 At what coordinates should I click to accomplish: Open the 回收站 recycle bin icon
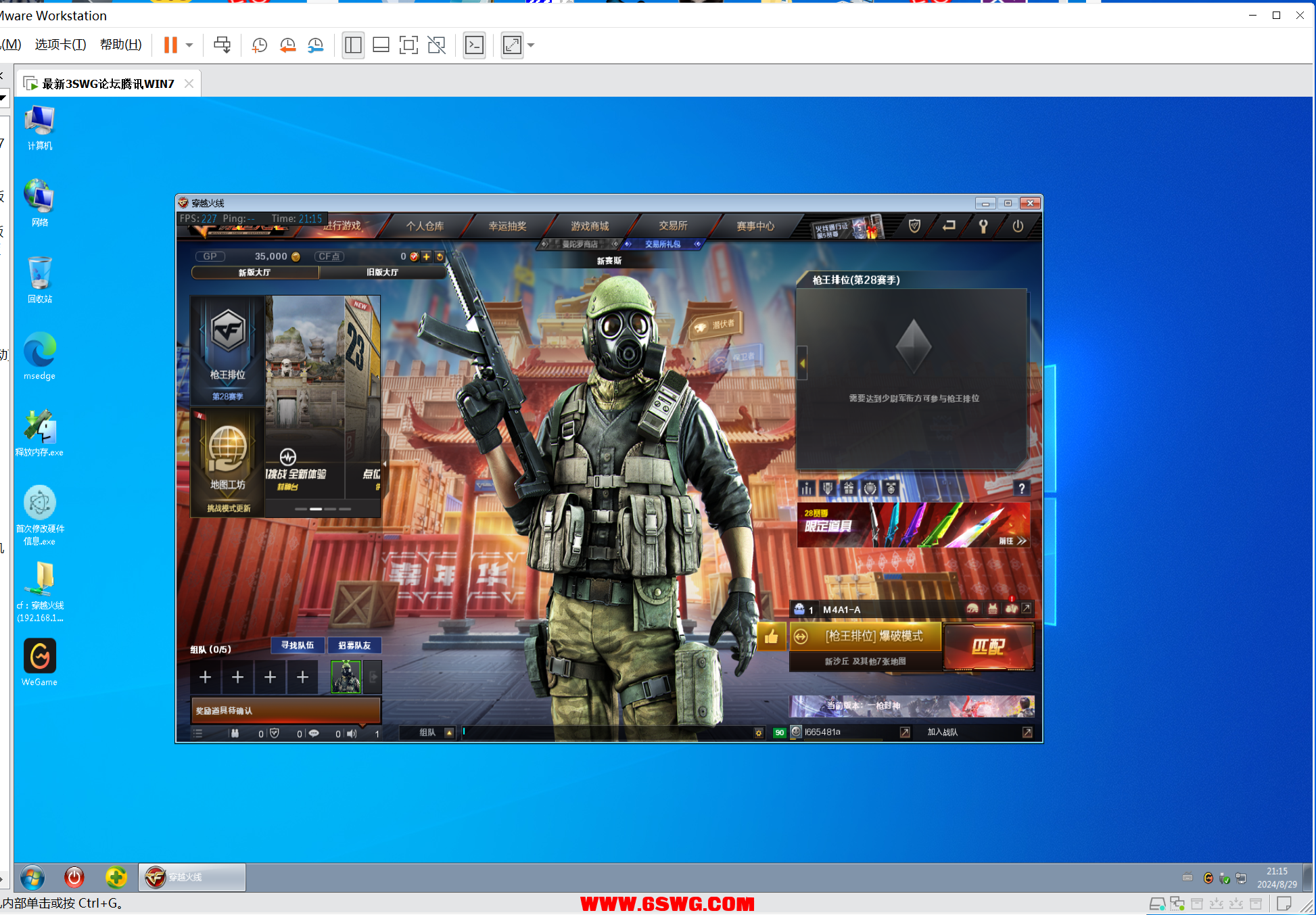[x=40, y=280]
